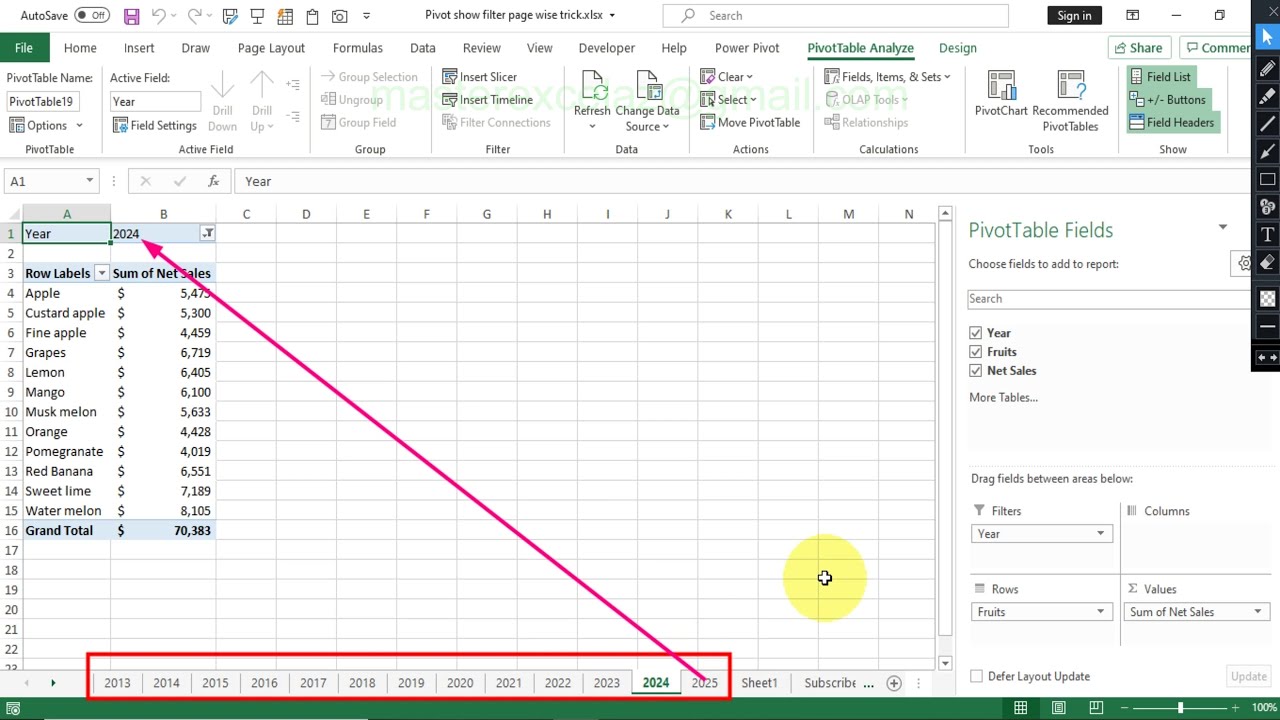The image size is (1280, 720).
Task: Click the Comments button
Action: [1216, 48]
